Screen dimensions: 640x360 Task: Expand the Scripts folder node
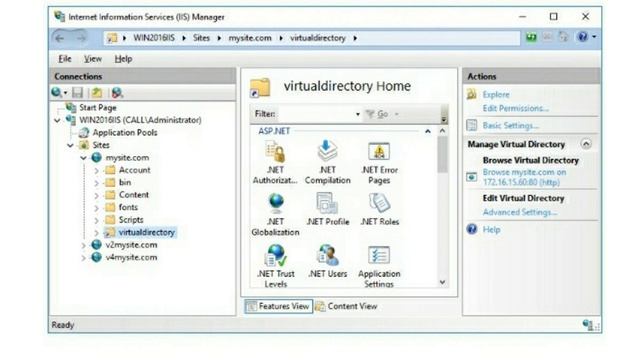click(96, 220)
